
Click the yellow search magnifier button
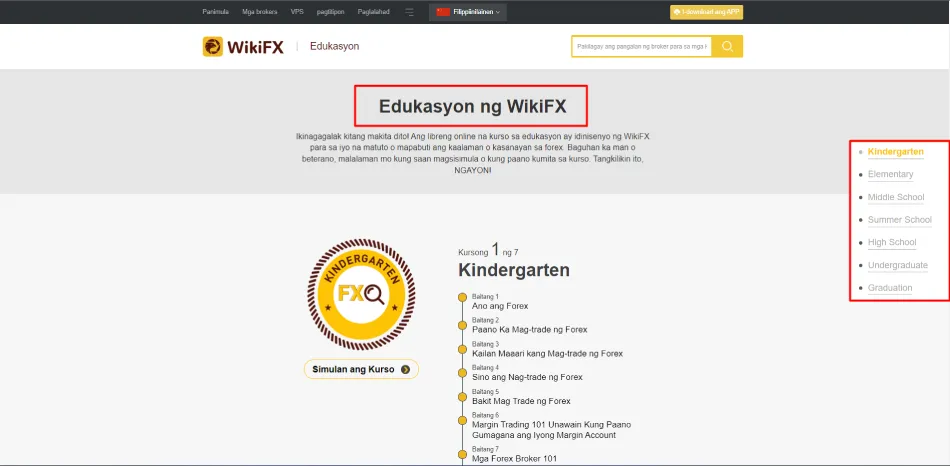tap(727, 47)
